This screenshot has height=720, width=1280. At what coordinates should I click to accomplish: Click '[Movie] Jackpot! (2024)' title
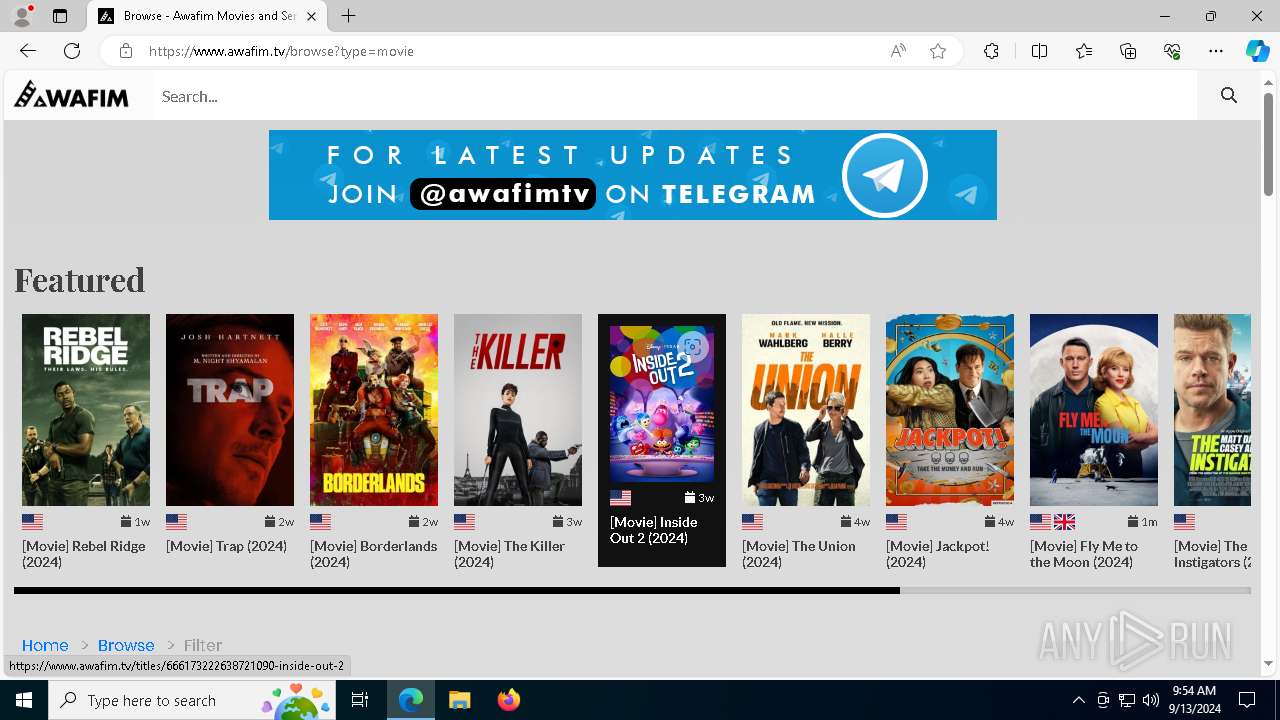click(938, 554)
